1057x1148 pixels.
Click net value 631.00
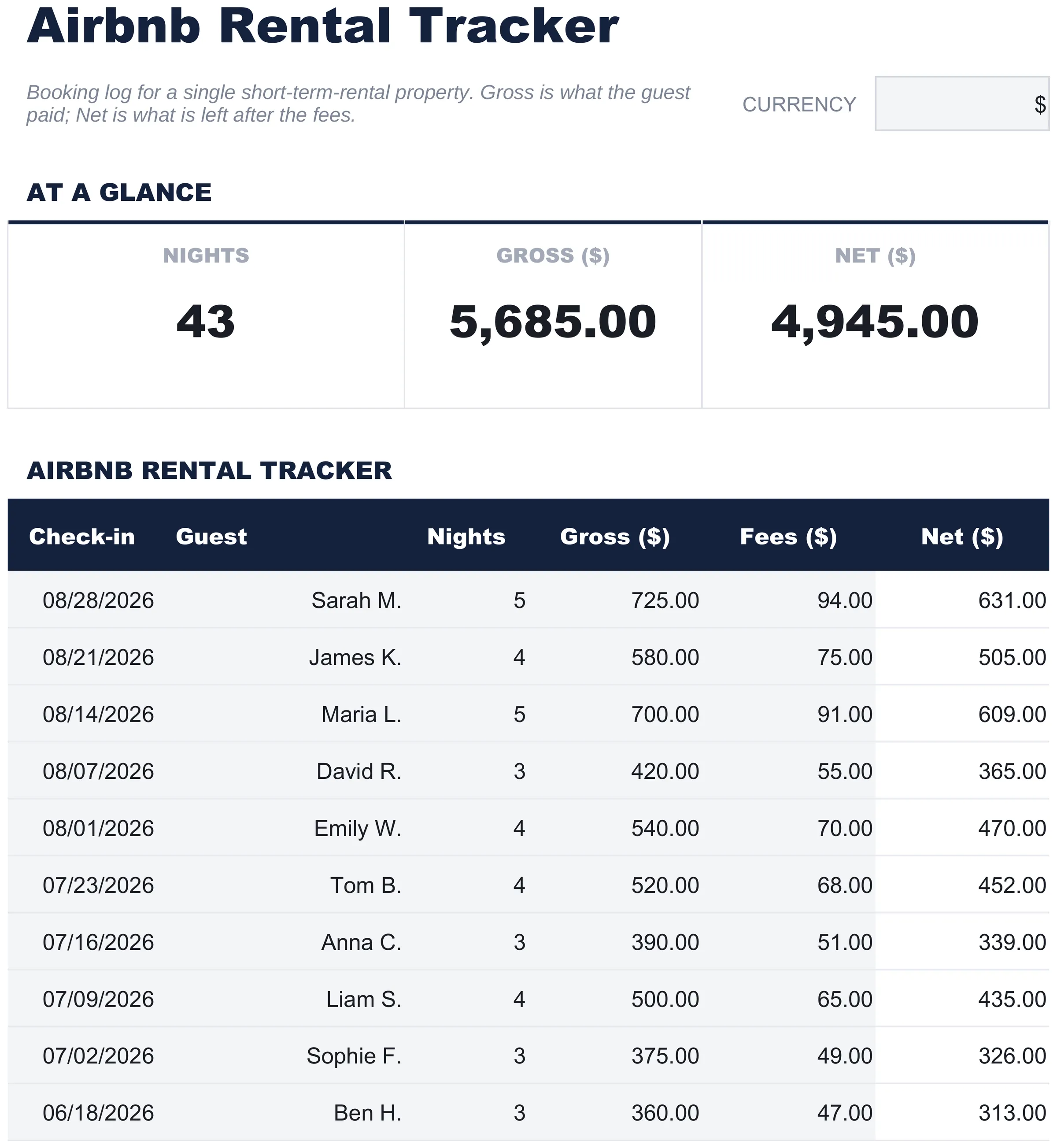1012,600
